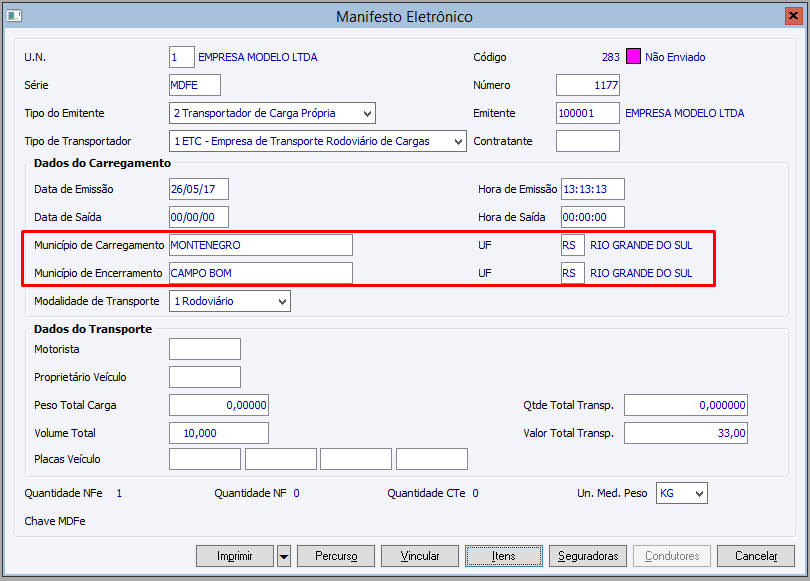Click the Percurso button

click(x=336, y=556)
